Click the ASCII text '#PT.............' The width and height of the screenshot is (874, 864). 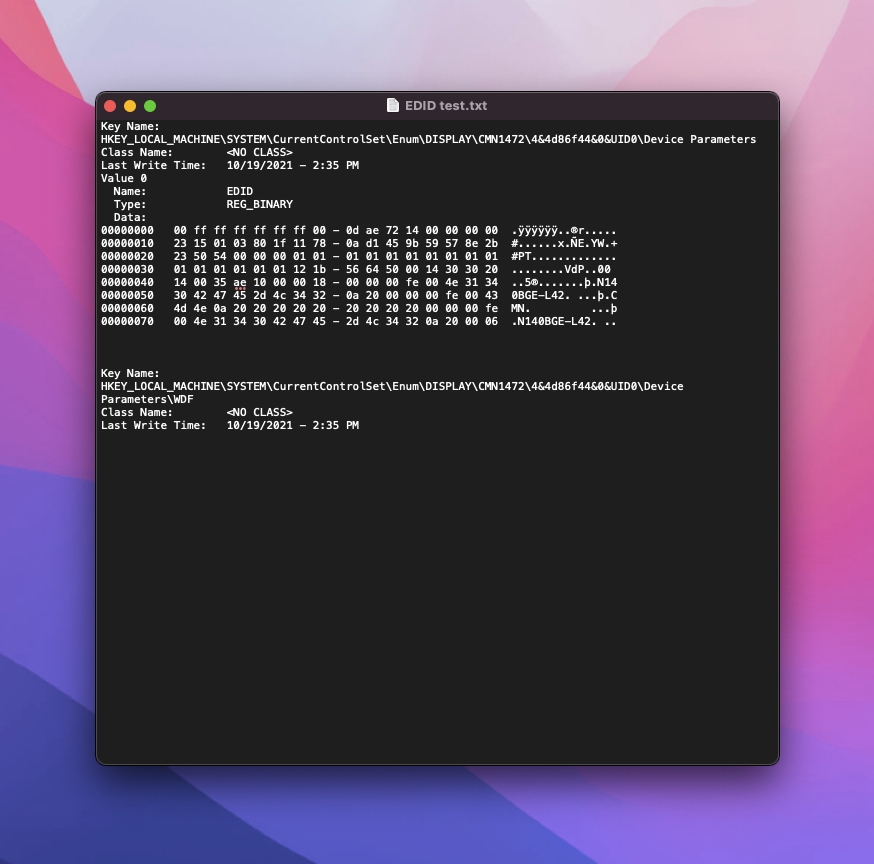click(x=564, y=256)
